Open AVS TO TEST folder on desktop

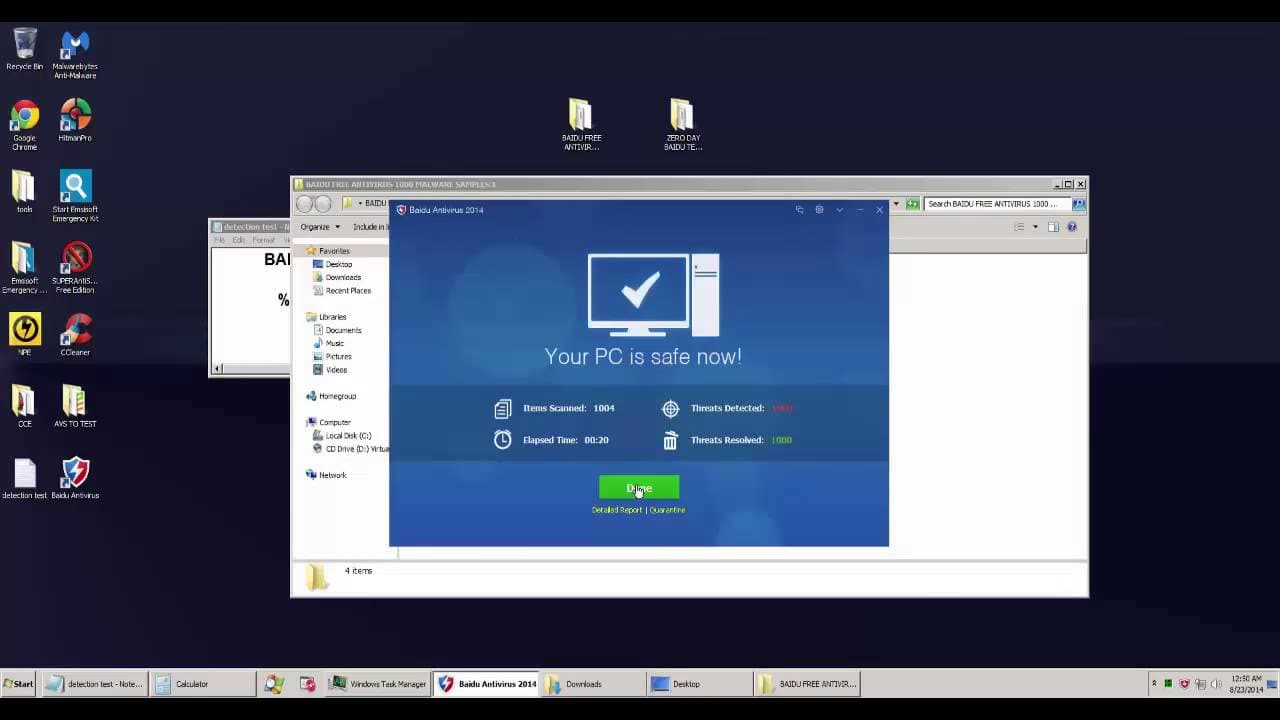point(75,407)
